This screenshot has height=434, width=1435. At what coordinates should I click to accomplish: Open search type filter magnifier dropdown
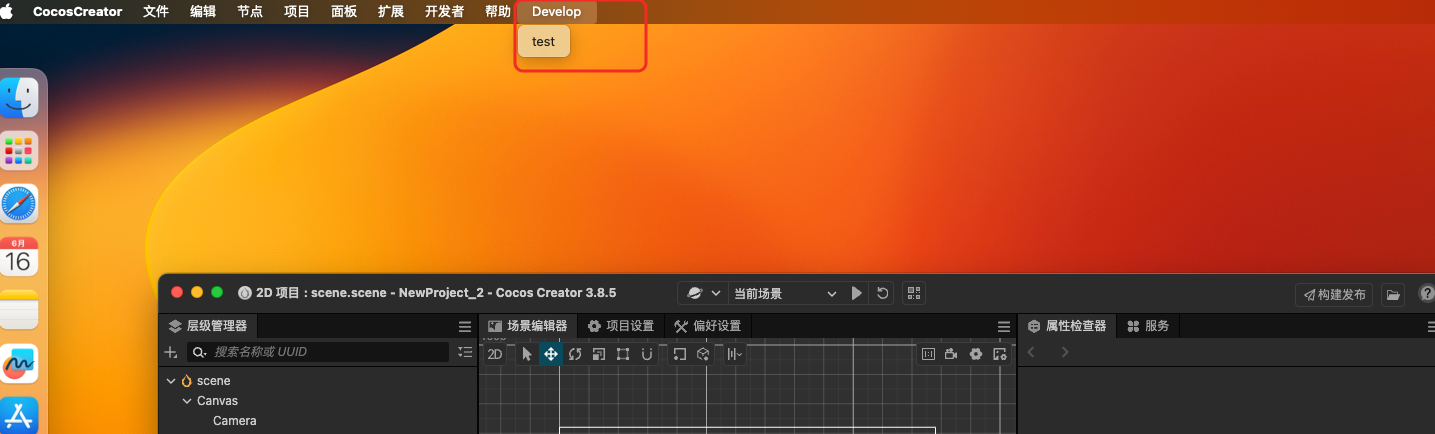[x=199, y=352]
